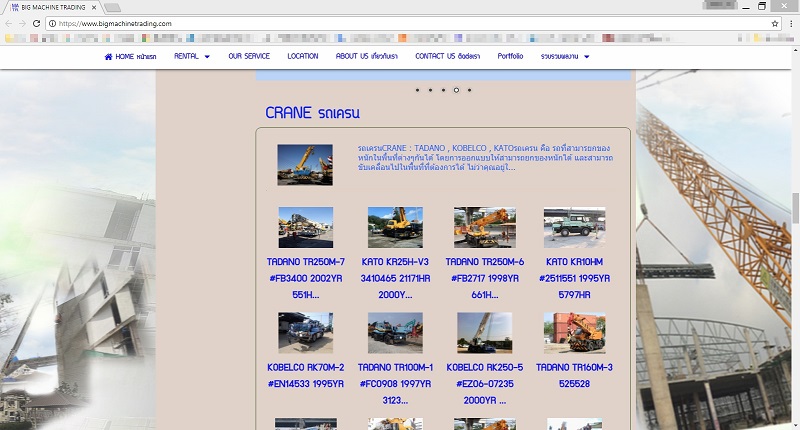This screenshot has width=800, height=430.
Task: Open TADANO TR250M-7 crane photo
Action: [306, 227]
